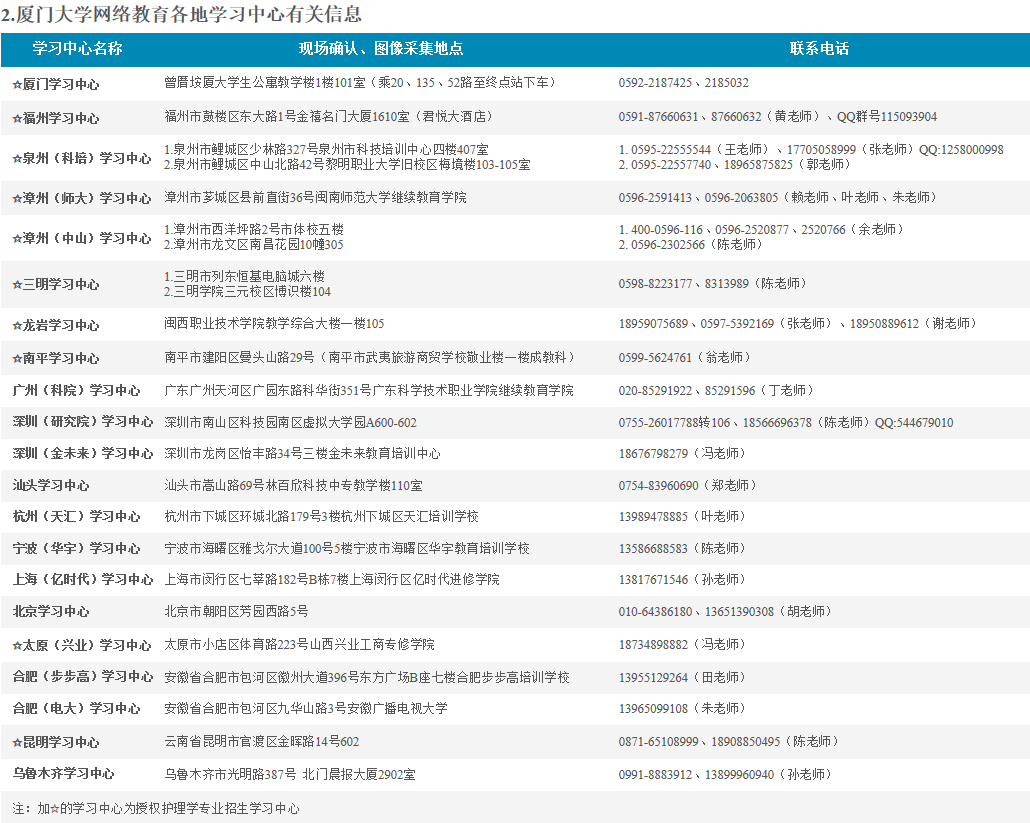1030x823 pixels.
Task: Select 广州（科院）学习中心 name cell
Action: pyautogui.click(x=76, y=390)
